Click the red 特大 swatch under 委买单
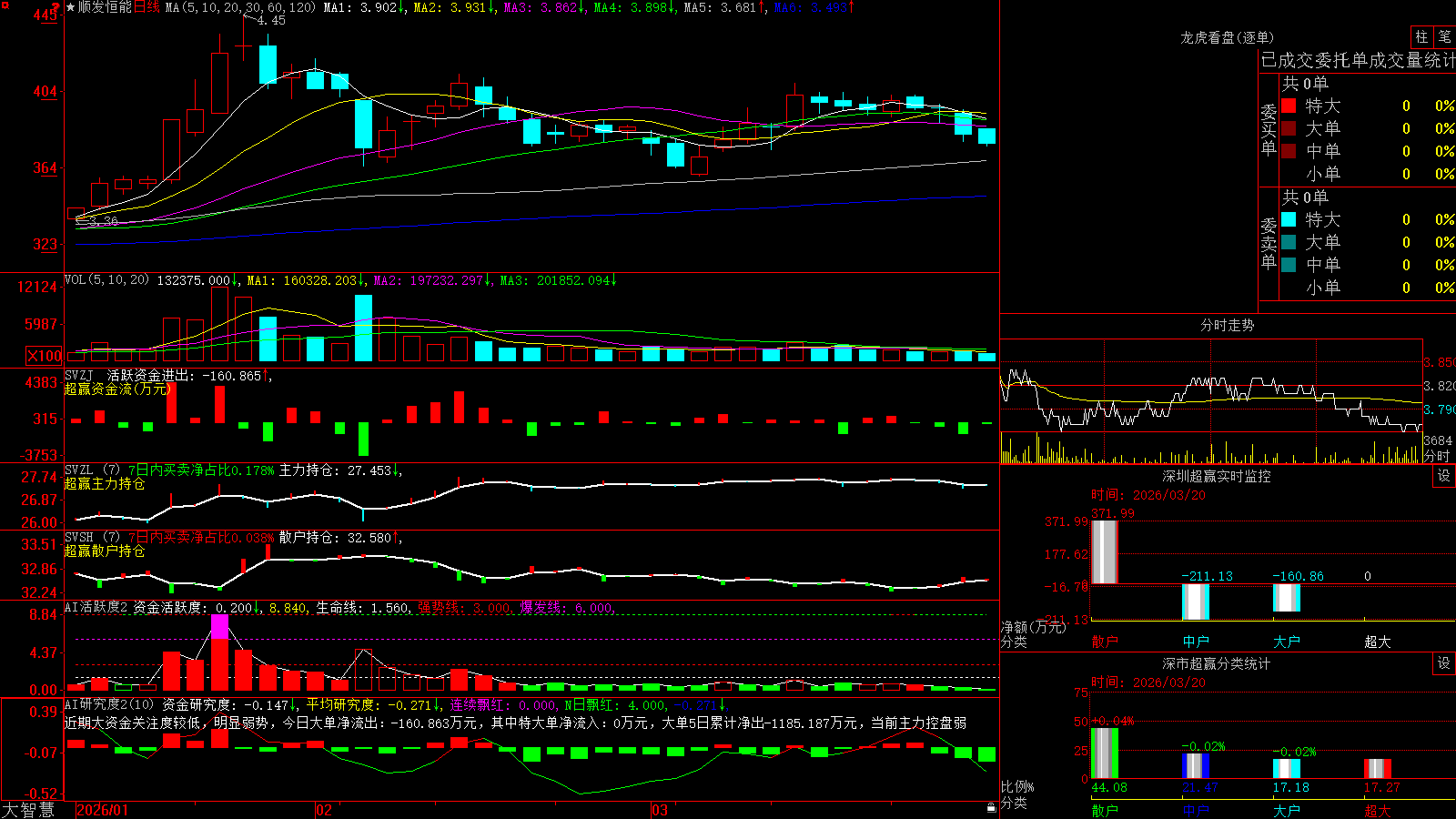 [x=1289, y=106]
